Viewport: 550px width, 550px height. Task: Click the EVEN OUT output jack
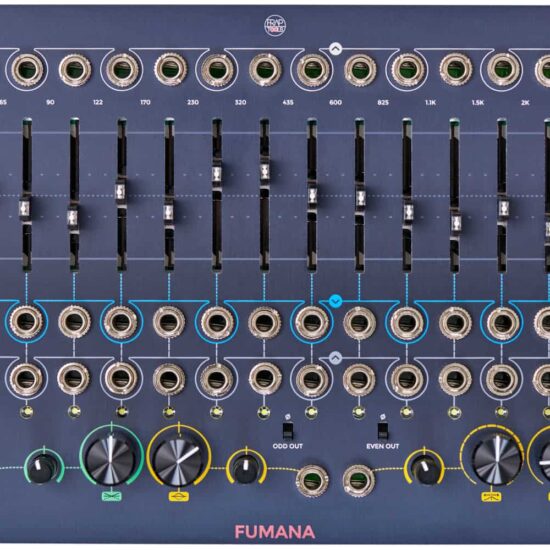(358, 481)
